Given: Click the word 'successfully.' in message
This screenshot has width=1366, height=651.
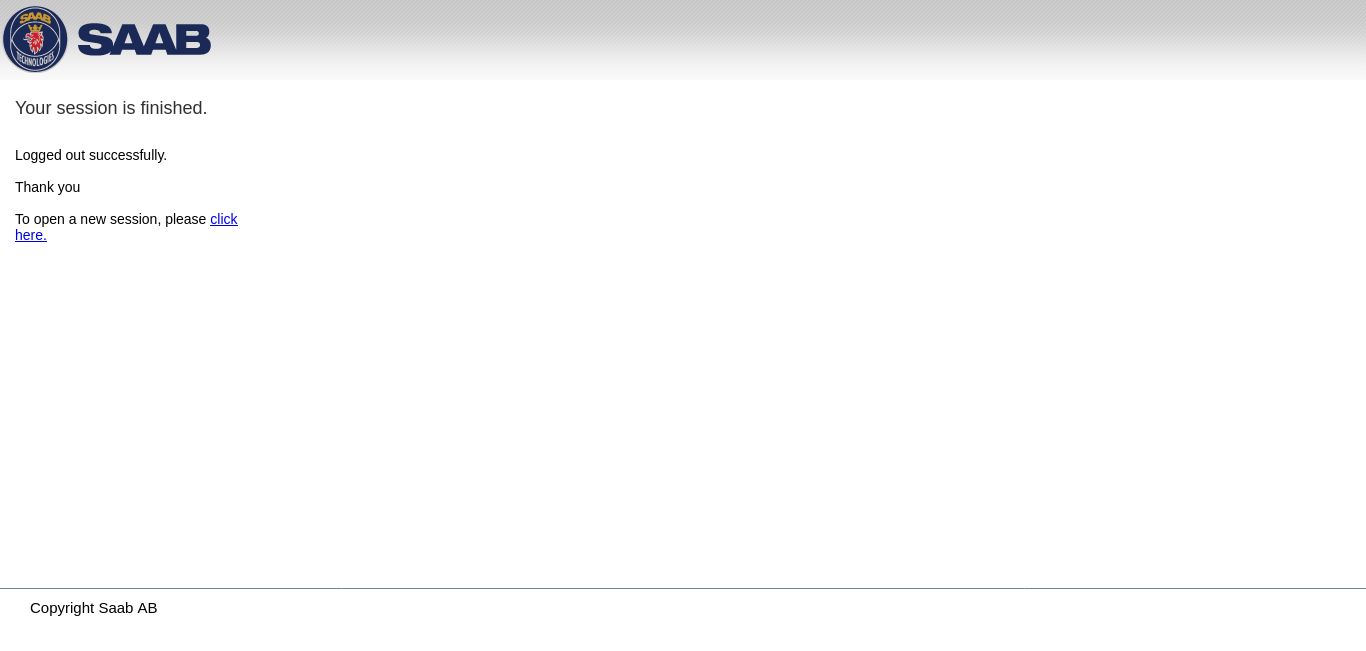Looking at the screenshot, I should [128, 155].
